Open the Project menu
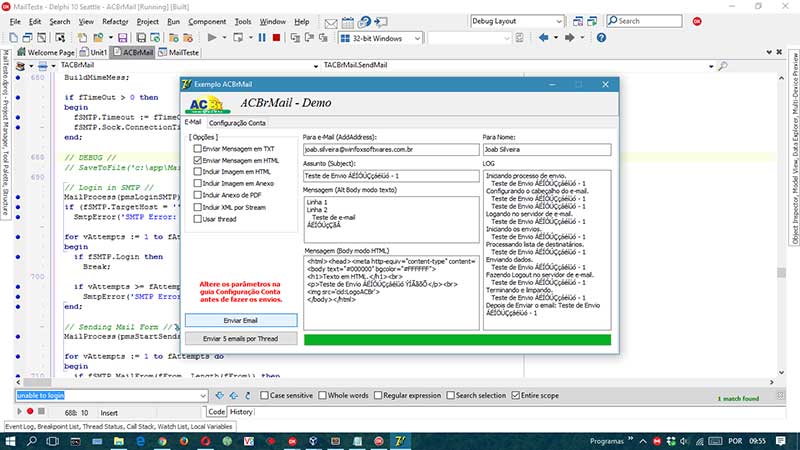This screenshot has width=800, height=450. click(x=147, y=21)
